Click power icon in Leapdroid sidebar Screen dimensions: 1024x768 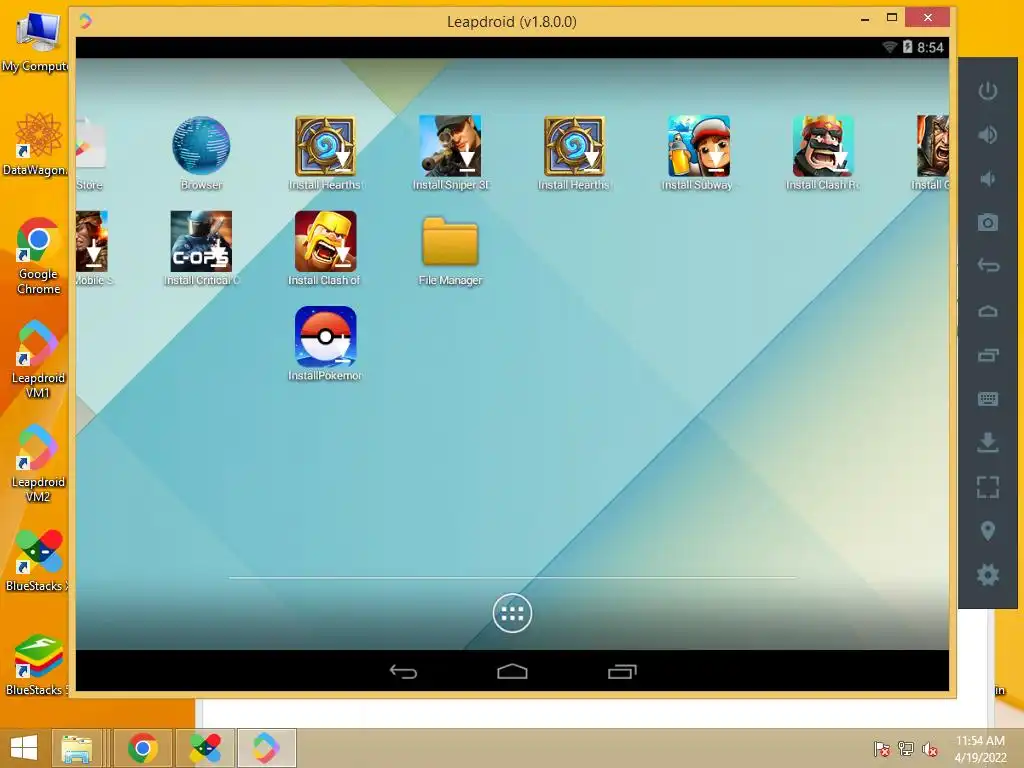[x=987, y=91]
